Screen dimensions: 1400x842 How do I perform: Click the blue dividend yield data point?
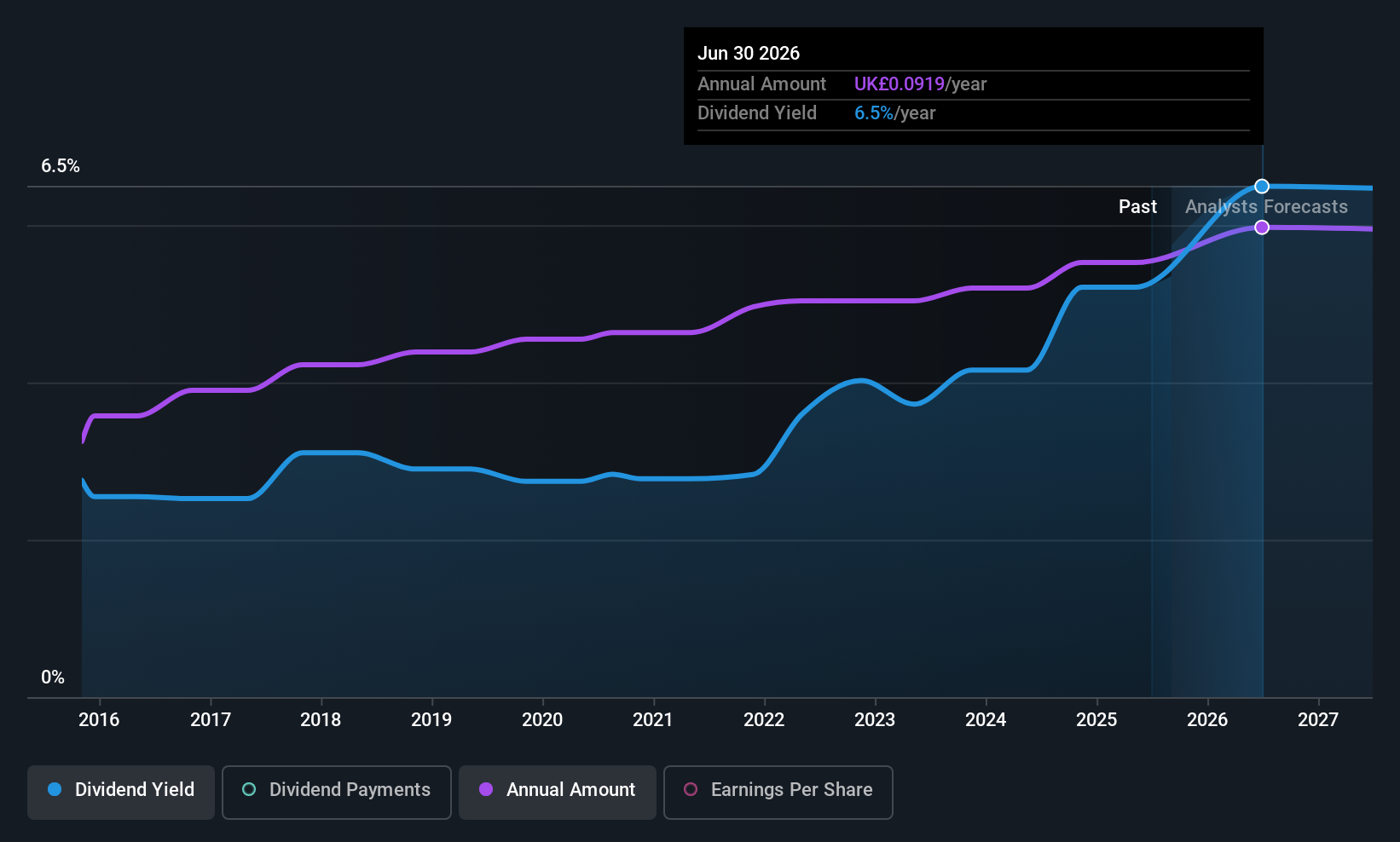pyautogui.click(x=1262, y=187)
